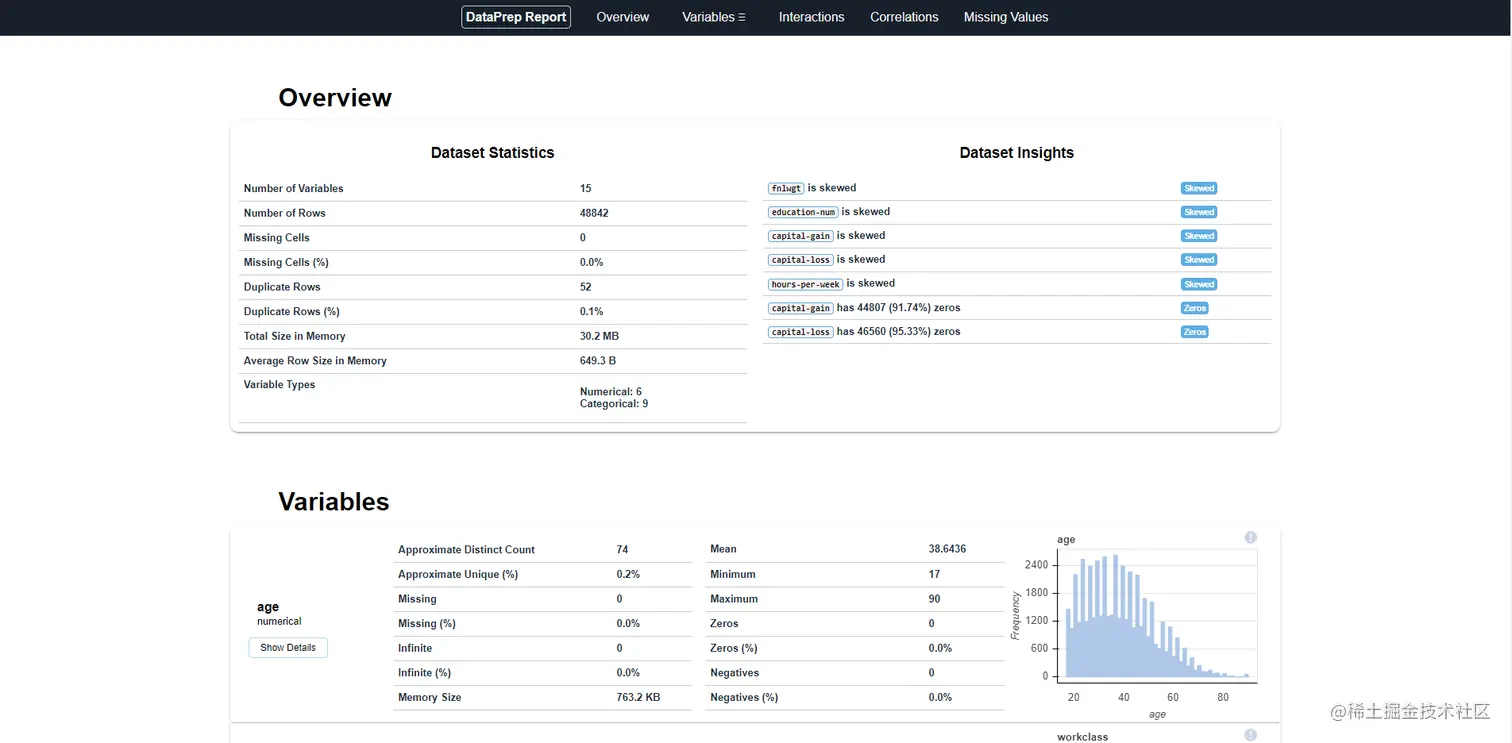
Task: Click the hours-per-week code tag
Action: [806, 284]
